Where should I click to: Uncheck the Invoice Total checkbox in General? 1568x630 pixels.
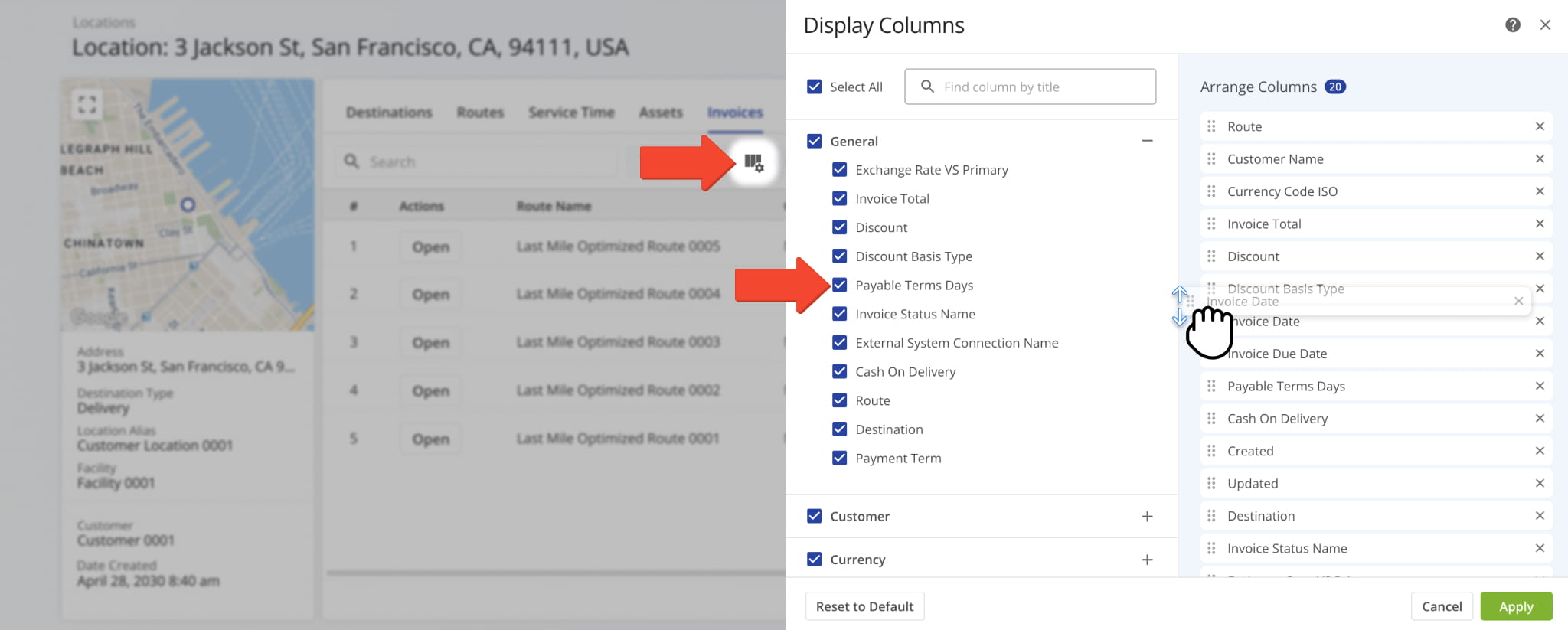pyautogui.click(x=840, y=198)
